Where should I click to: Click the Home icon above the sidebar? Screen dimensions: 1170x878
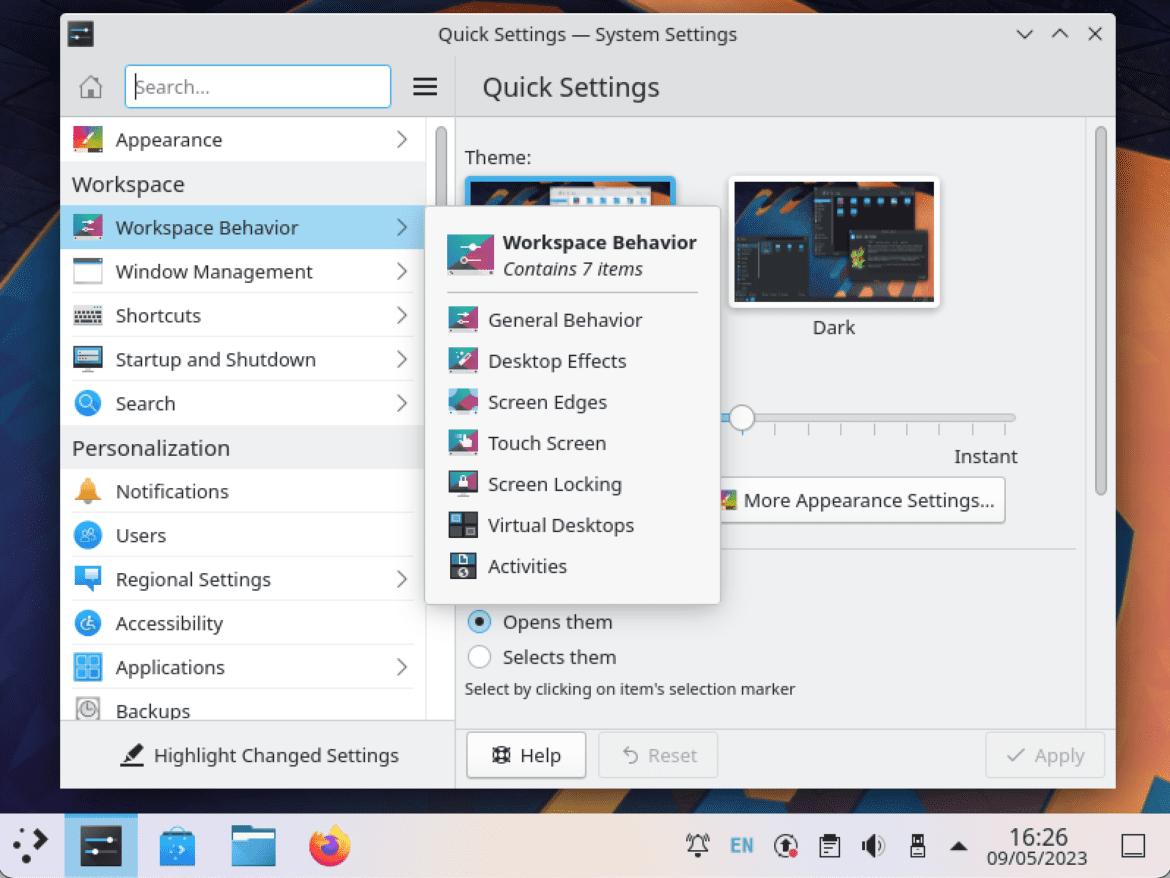89,87
